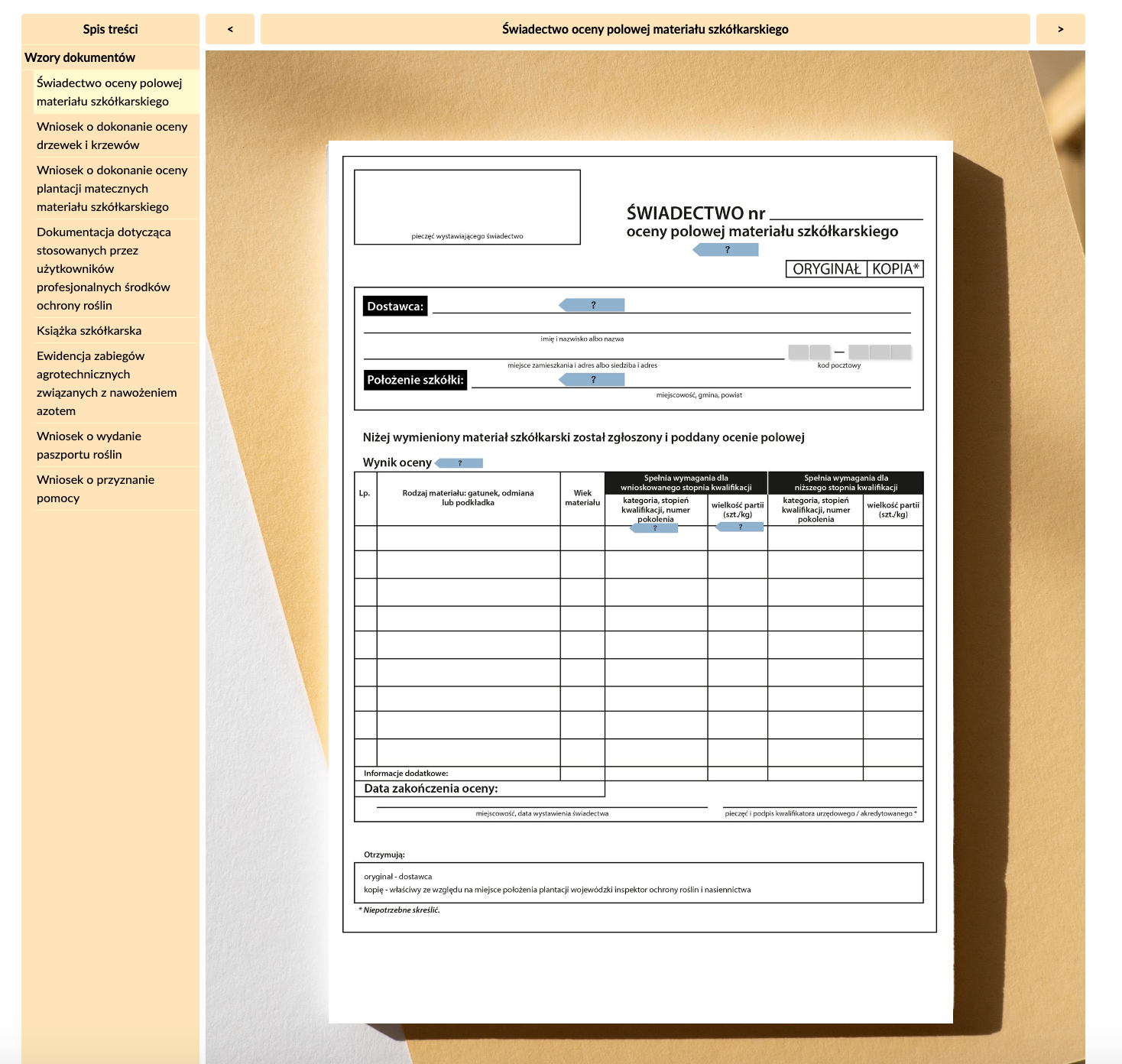Select Książka szkółkarska in the sidebar
Viewport: 1122px width, 1064px height.
(89, 330)
